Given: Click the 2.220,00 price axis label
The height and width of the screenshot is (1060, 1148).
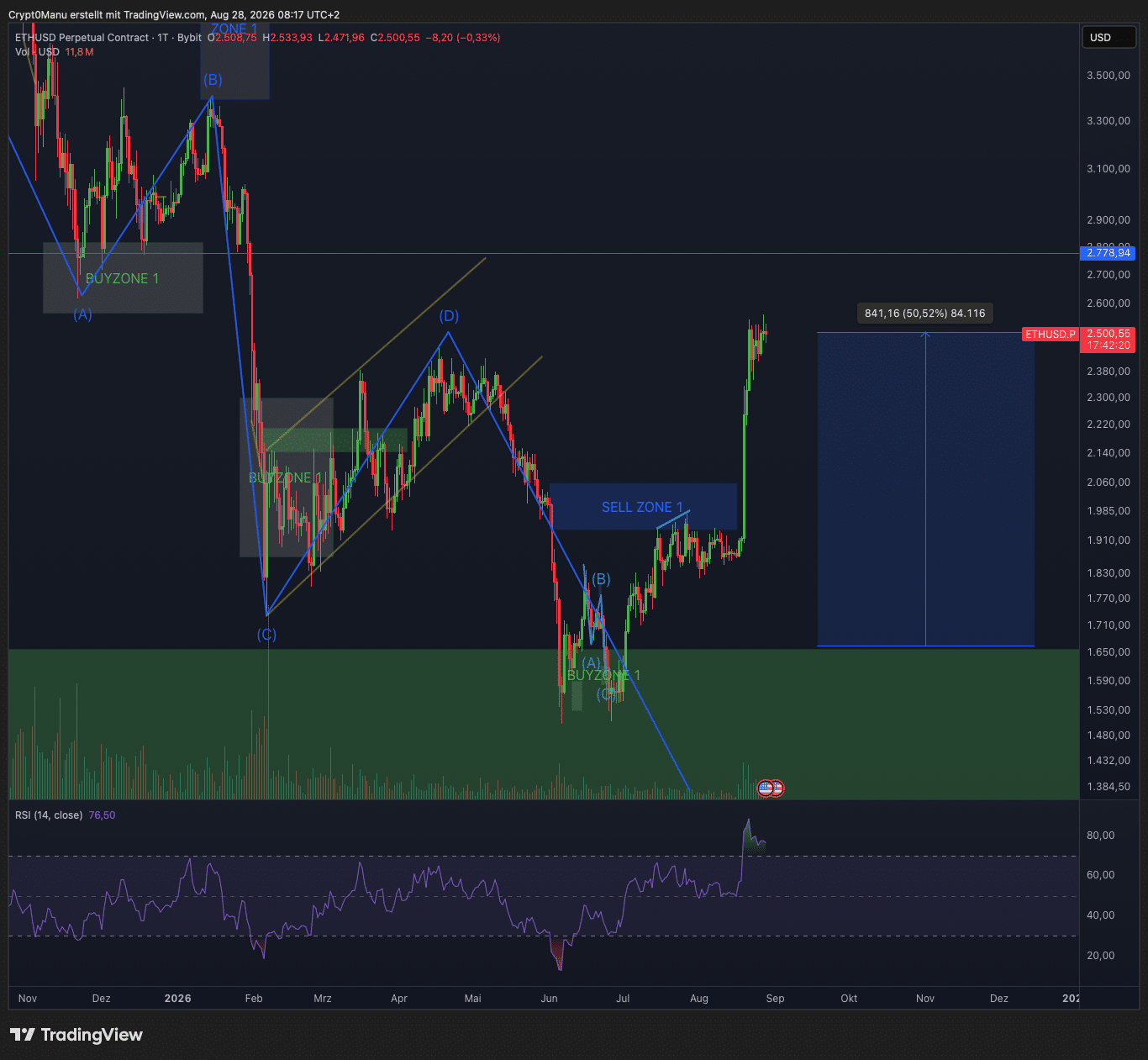Looking at the screenshot, I should (x=1109, y=425).
